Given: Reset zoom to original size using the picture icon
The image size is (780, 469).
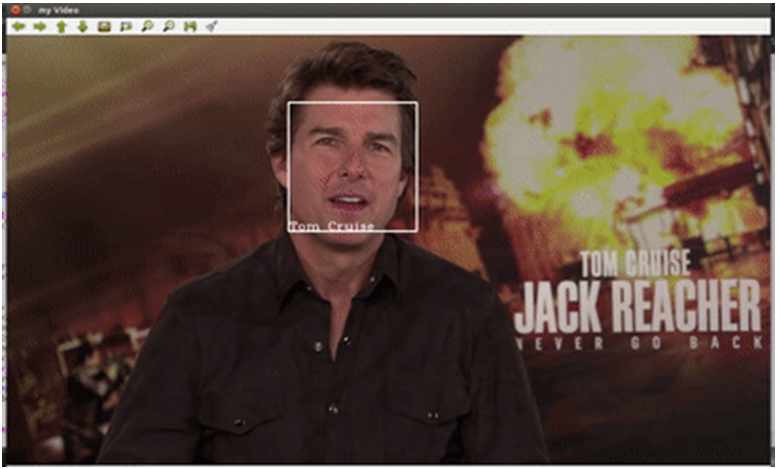Looking at the screenshot, I should 104,26.
